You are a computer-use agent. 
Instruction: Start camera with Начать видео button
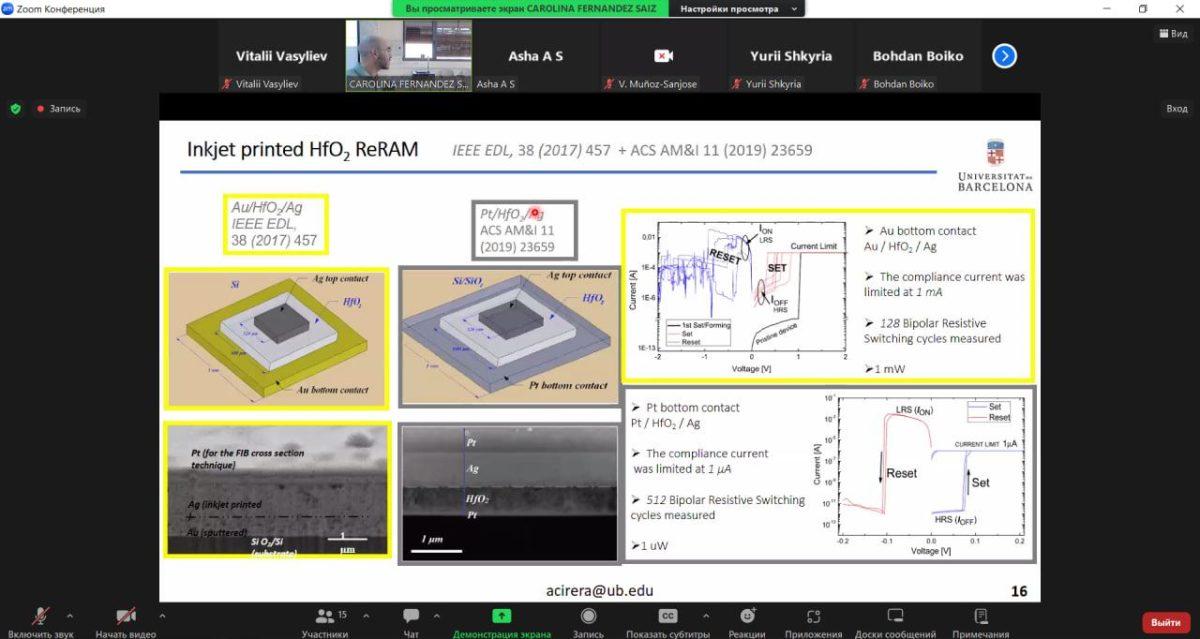pos(126,618)
